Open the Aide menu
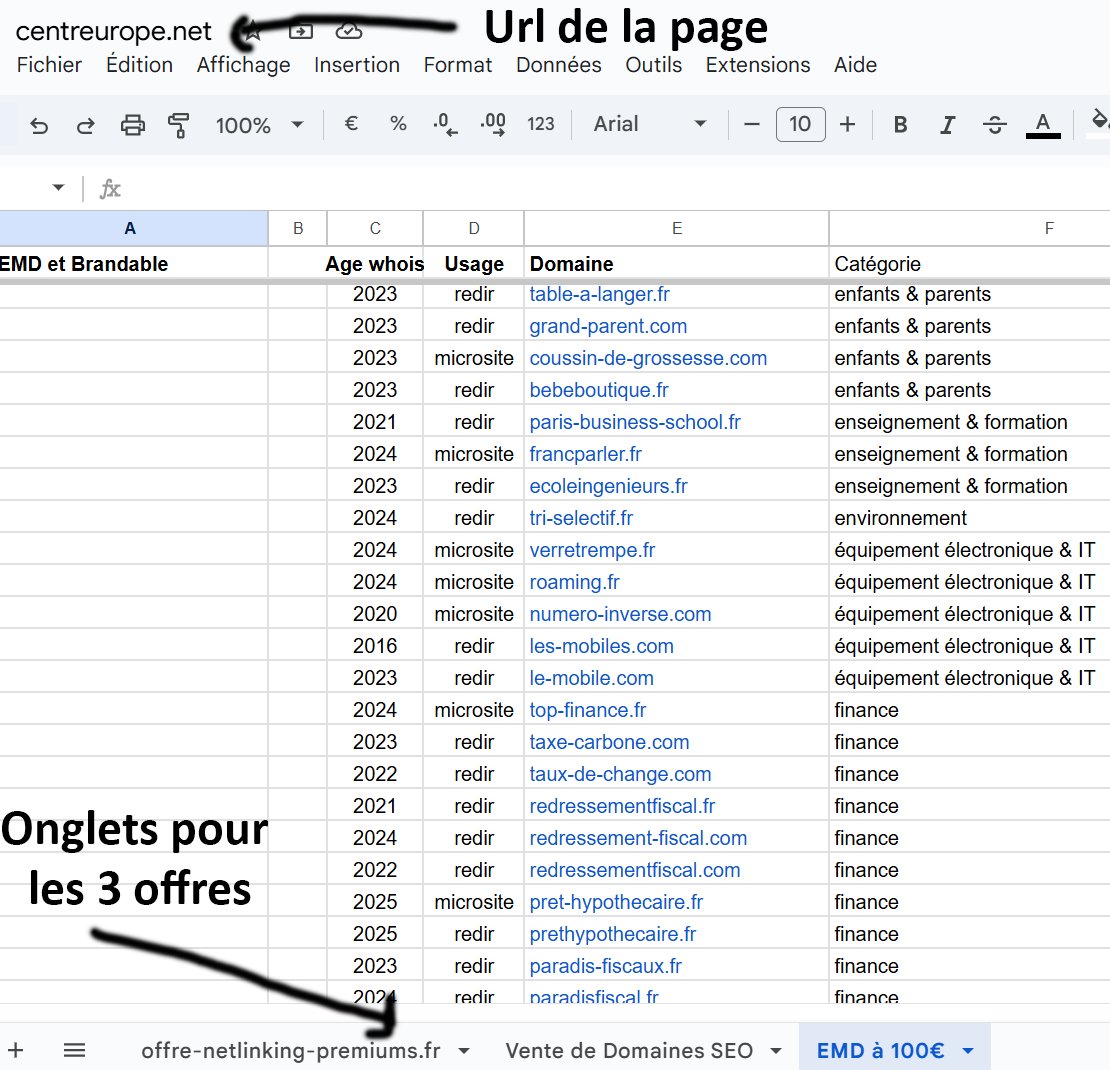Screen dimensions: 1110x1070 [855, 65]
